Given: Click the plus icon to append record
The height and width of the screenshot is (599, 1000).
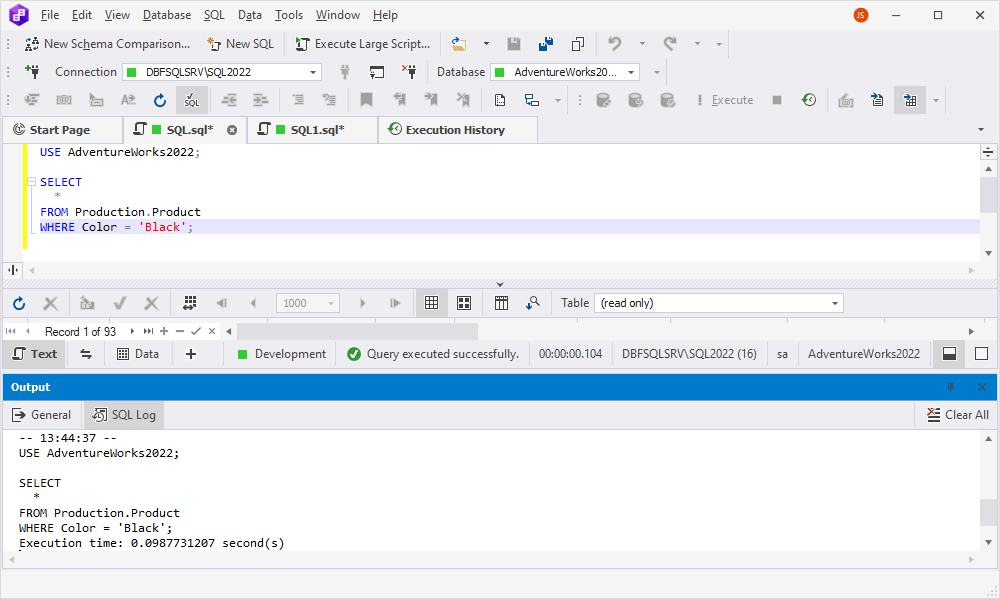Looking at the screenshot, I should point(164,331).
